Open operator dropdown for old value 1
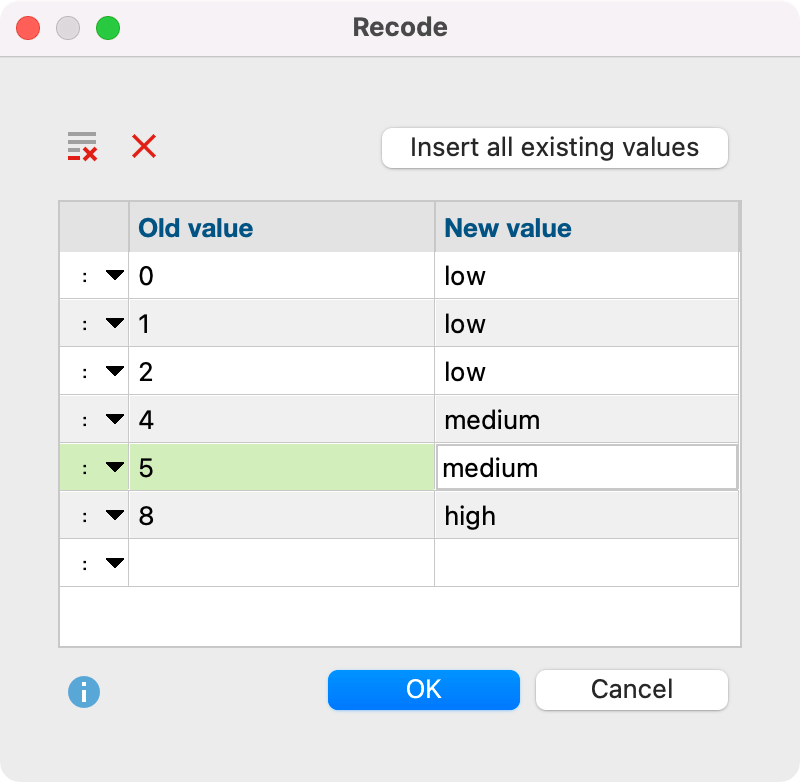This screenshot has width=800, height=782. pyautogui.click(x=115, y=323)
